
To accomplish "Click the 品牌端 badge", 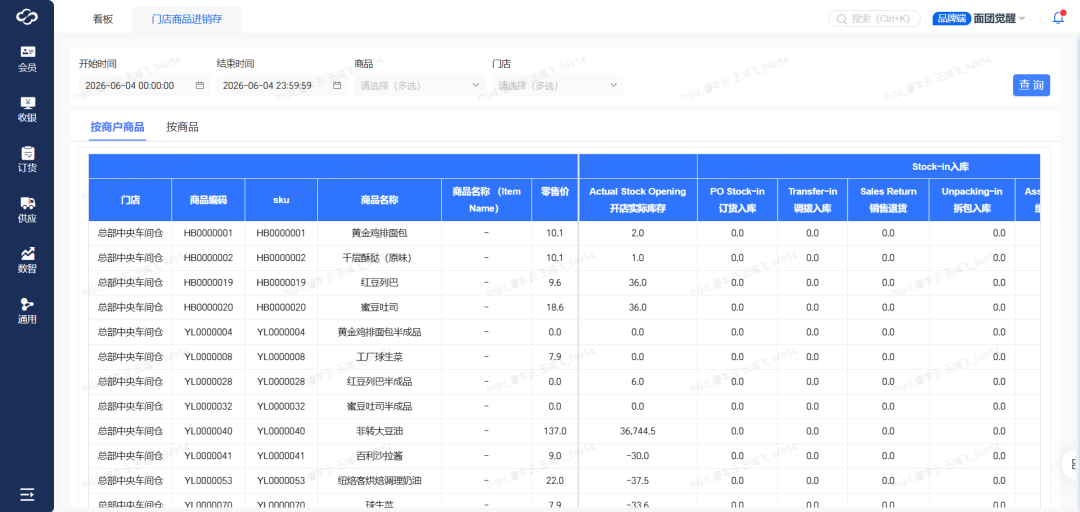I will pyautogui.click(x=951, y=19).
